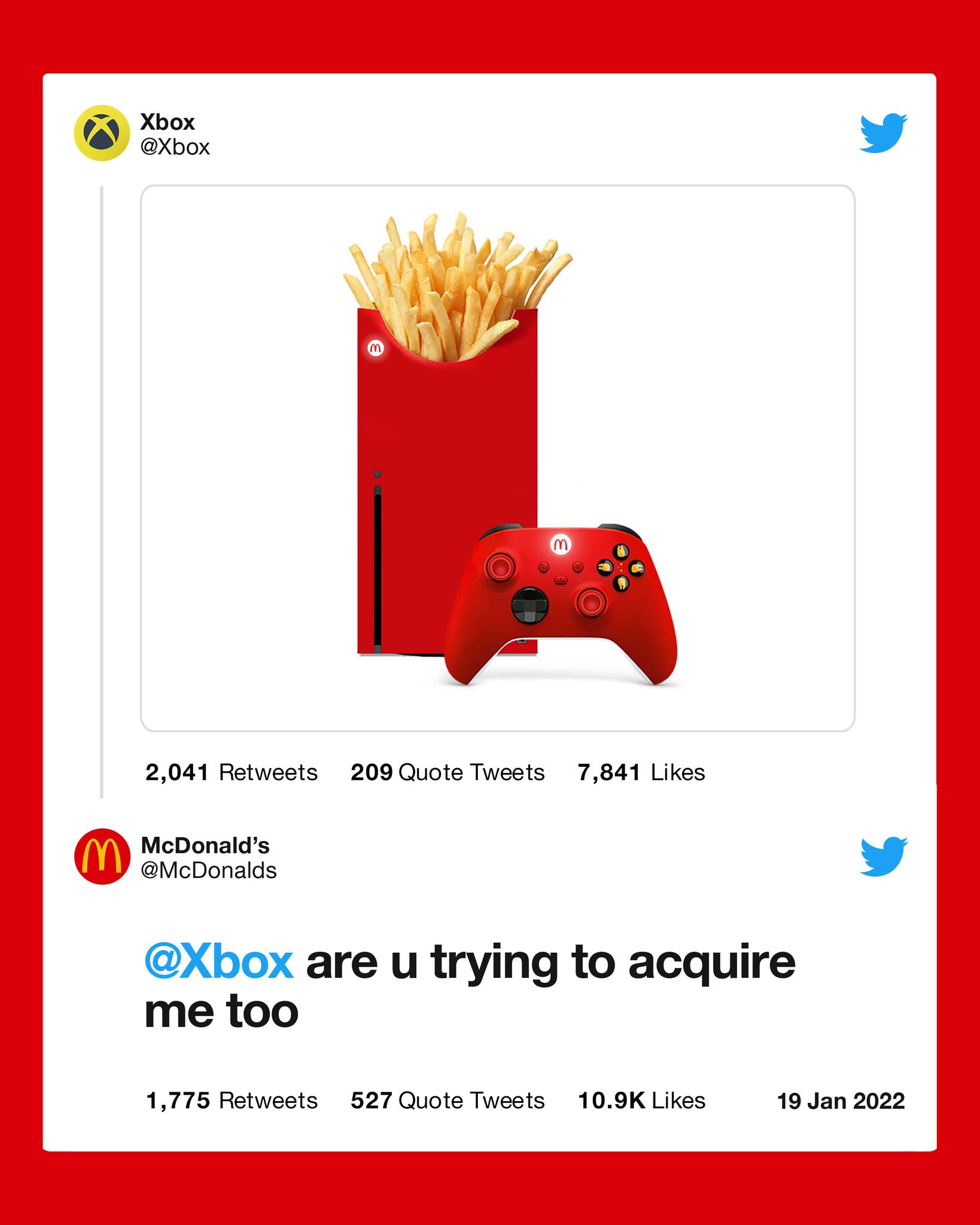The height and width of the screenshot is (1225, 980).
Task: Click the controller's right thumbstick
Action: tap(591, 602)
